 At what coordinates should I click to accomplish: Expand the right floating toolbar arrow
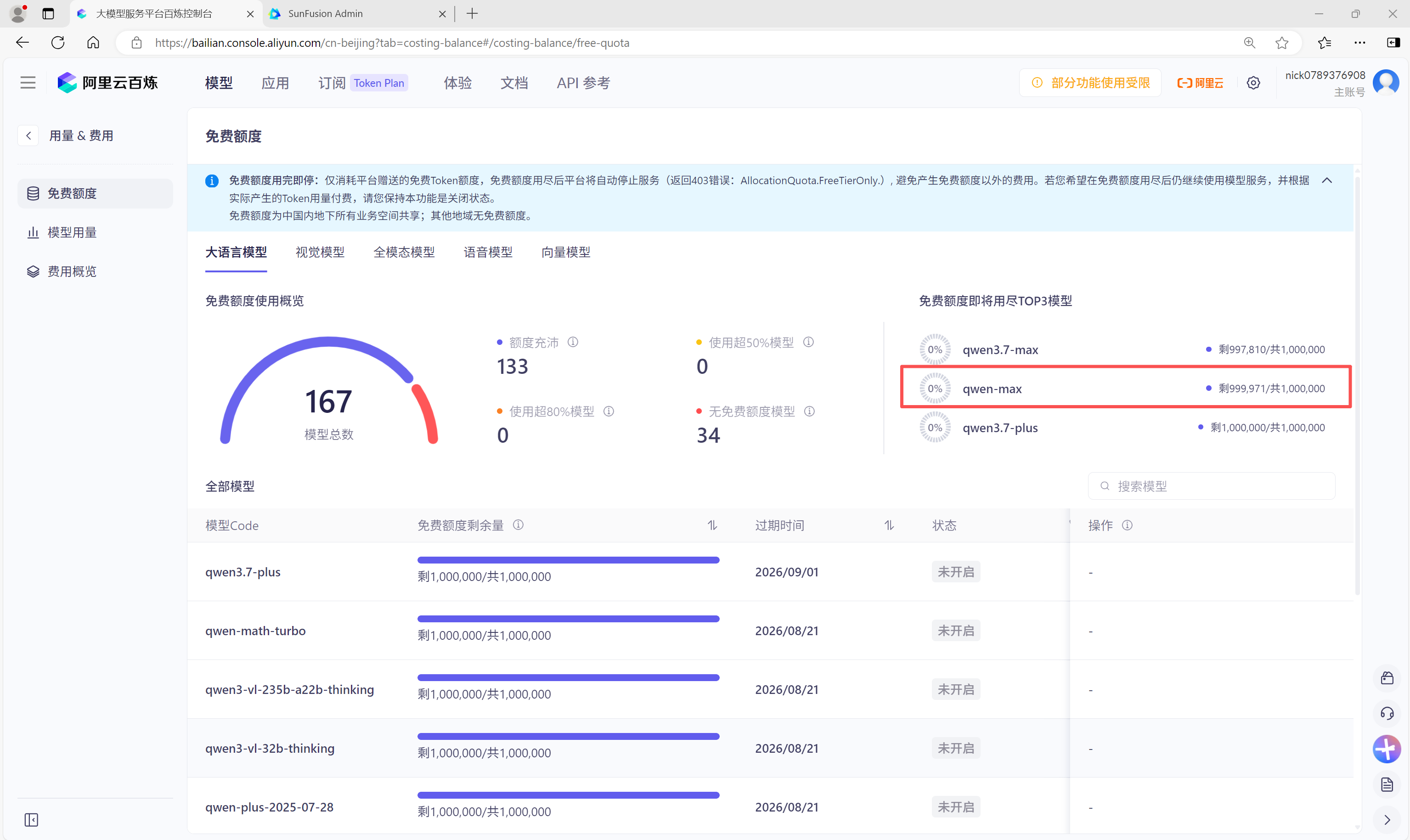click(1387, 820)
